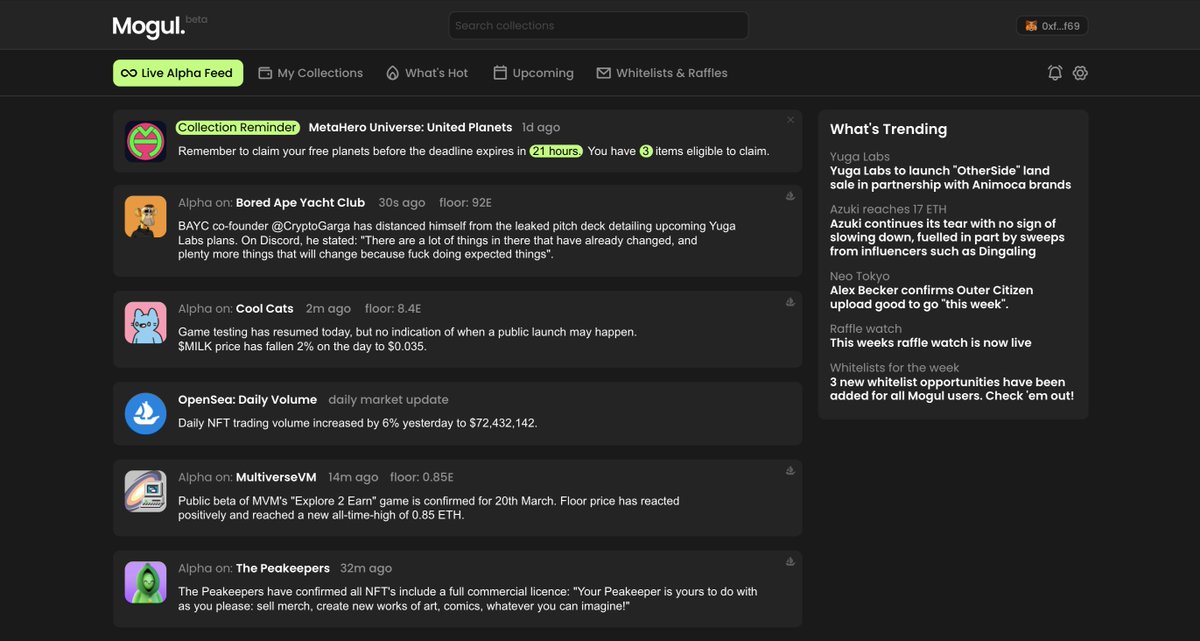Switch to the My Collections tab

coord(311,73)
